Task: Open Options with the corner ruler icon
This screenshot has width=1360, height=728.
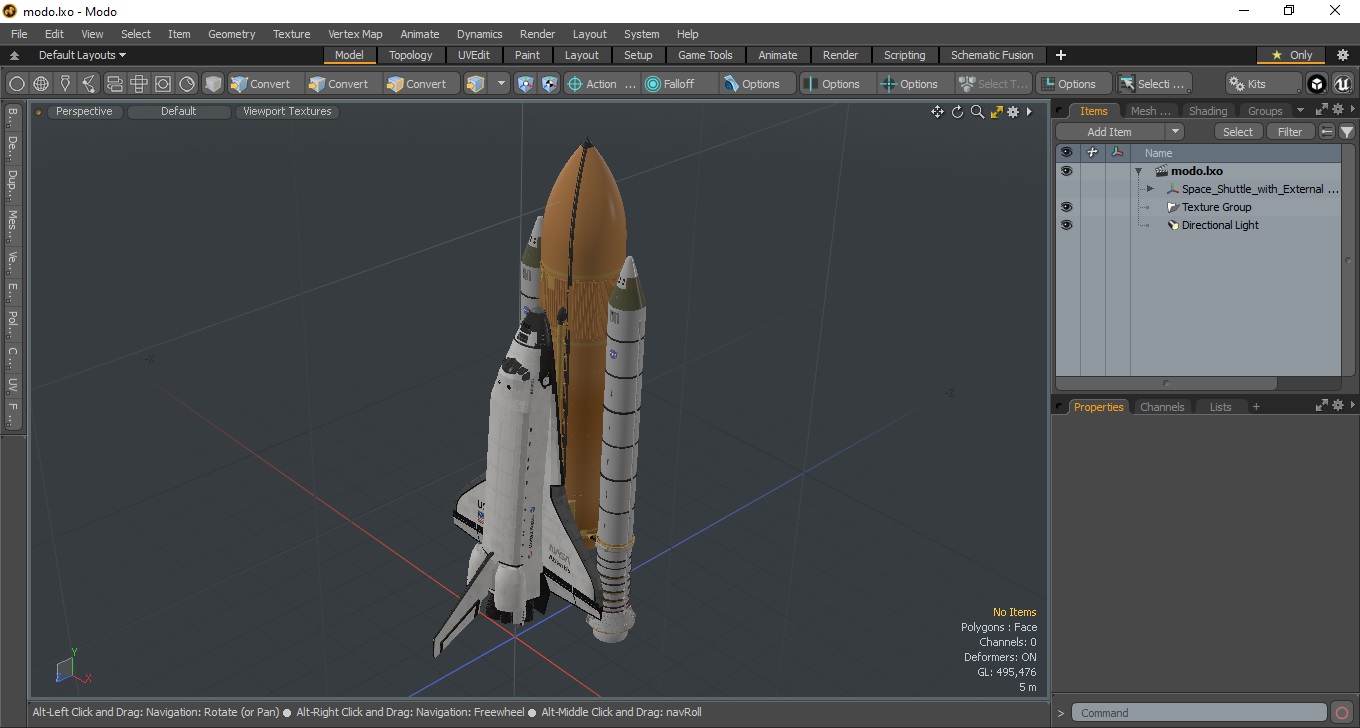Action: pos(1074,84)
